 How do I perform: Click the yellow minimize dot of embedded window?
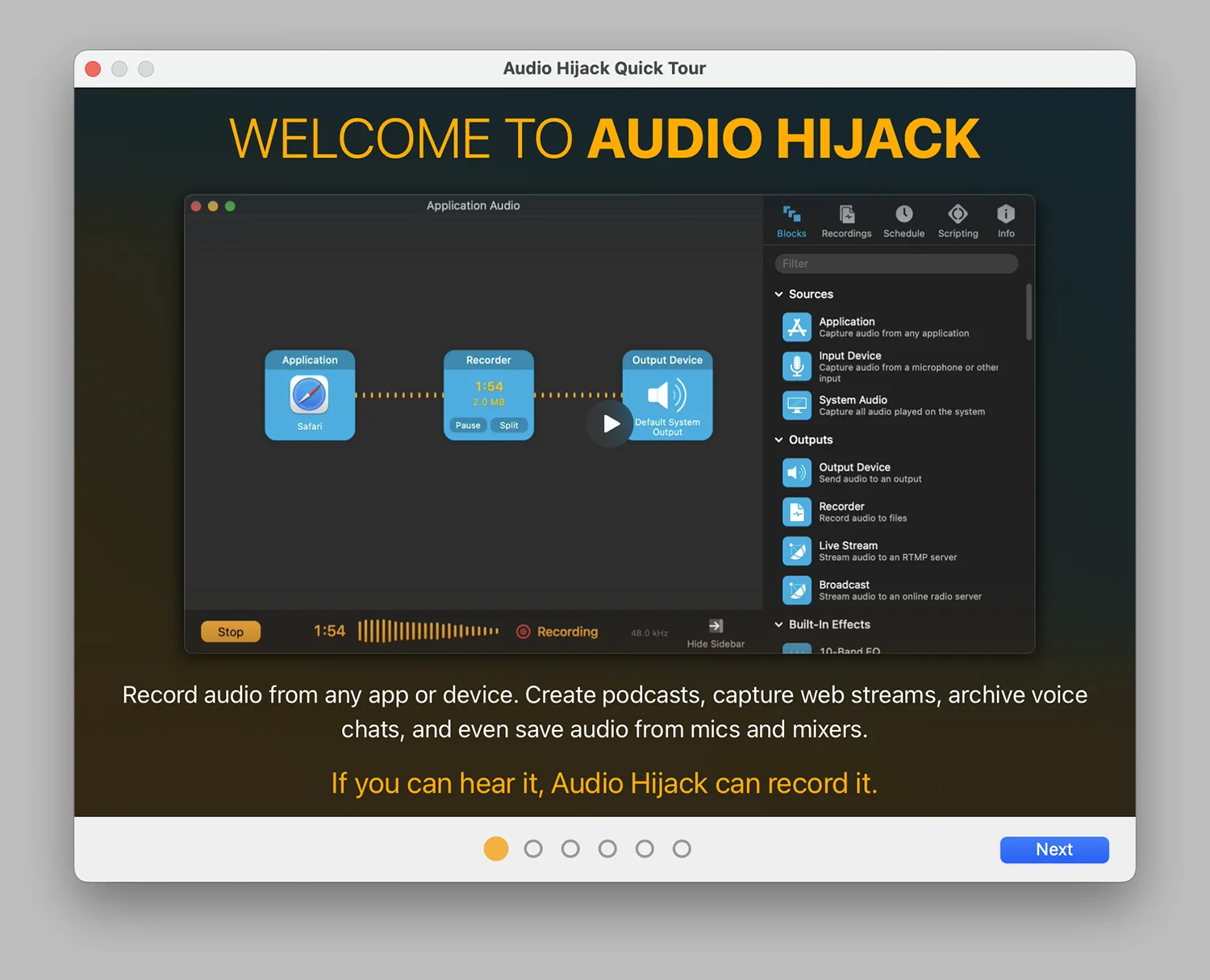click(x=213, y=206)
